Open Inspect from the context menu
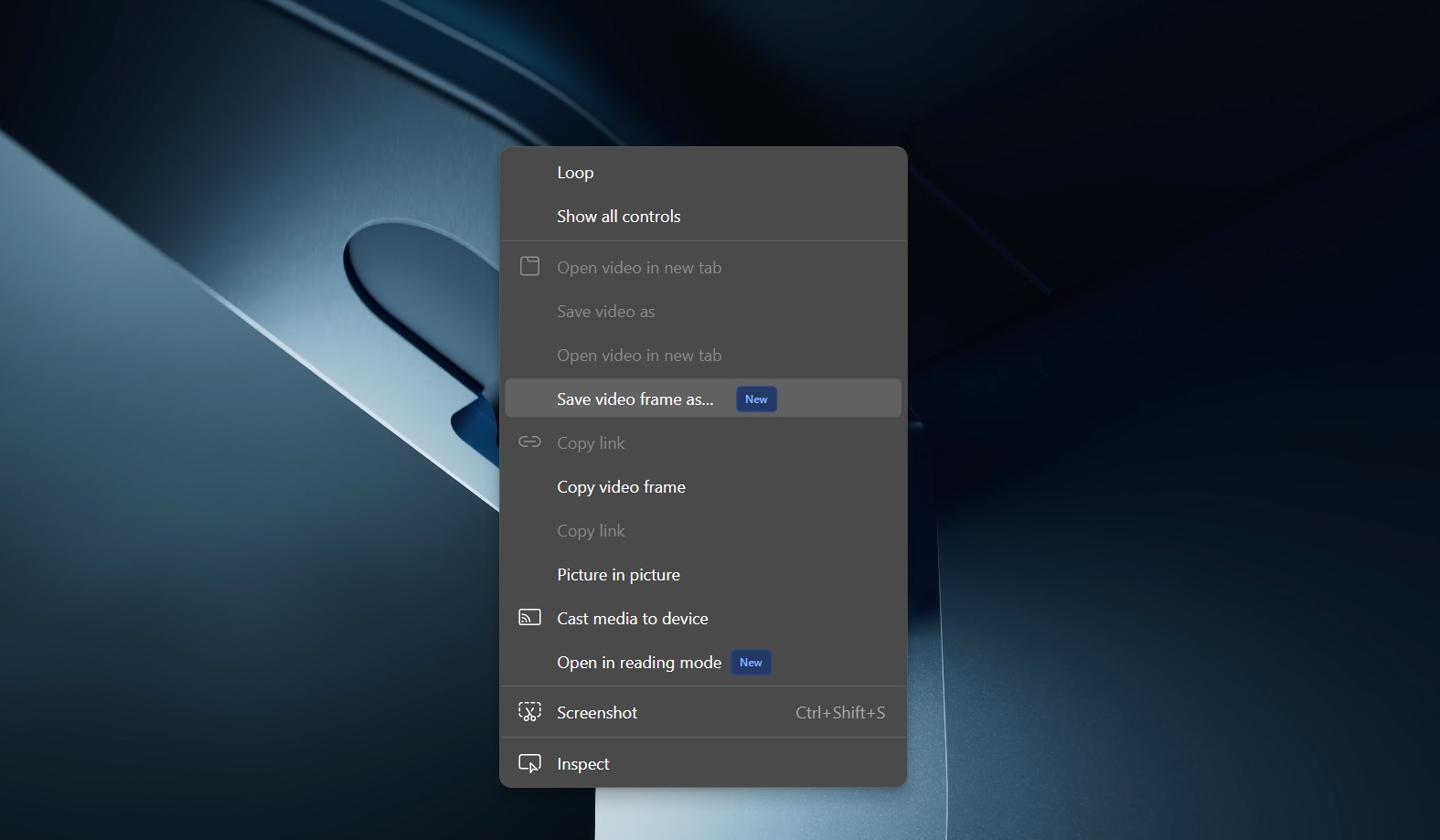 (582, 764)
